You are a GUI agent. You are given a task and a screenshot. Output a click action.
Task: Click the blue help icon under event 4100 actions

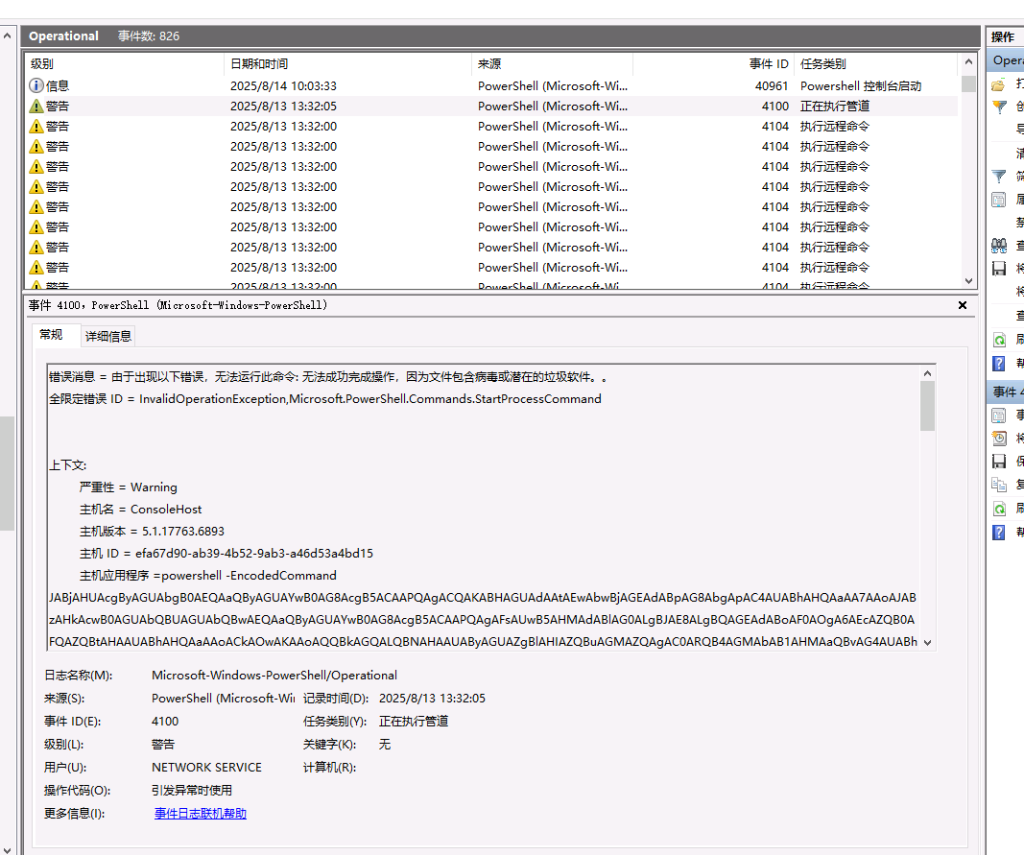(998, 532)
